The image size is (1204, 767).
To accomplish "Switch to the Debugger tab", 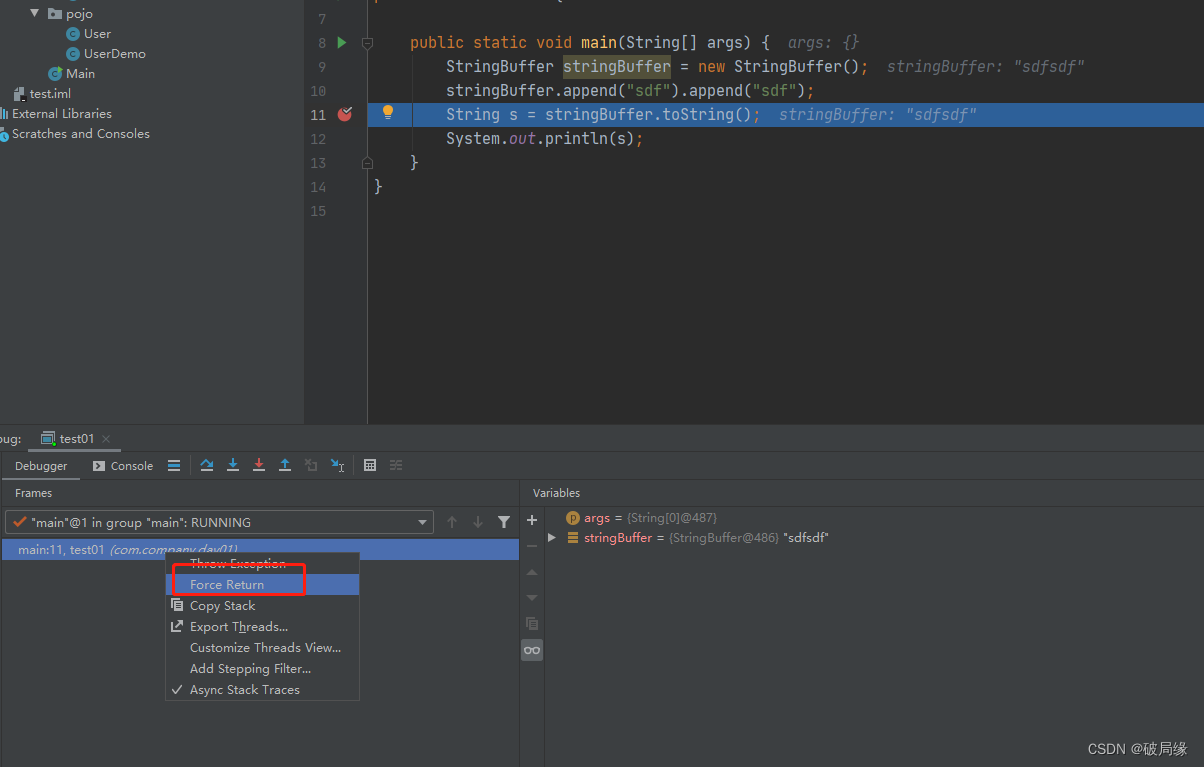I will pyautogui.click(x=41, y=466).
